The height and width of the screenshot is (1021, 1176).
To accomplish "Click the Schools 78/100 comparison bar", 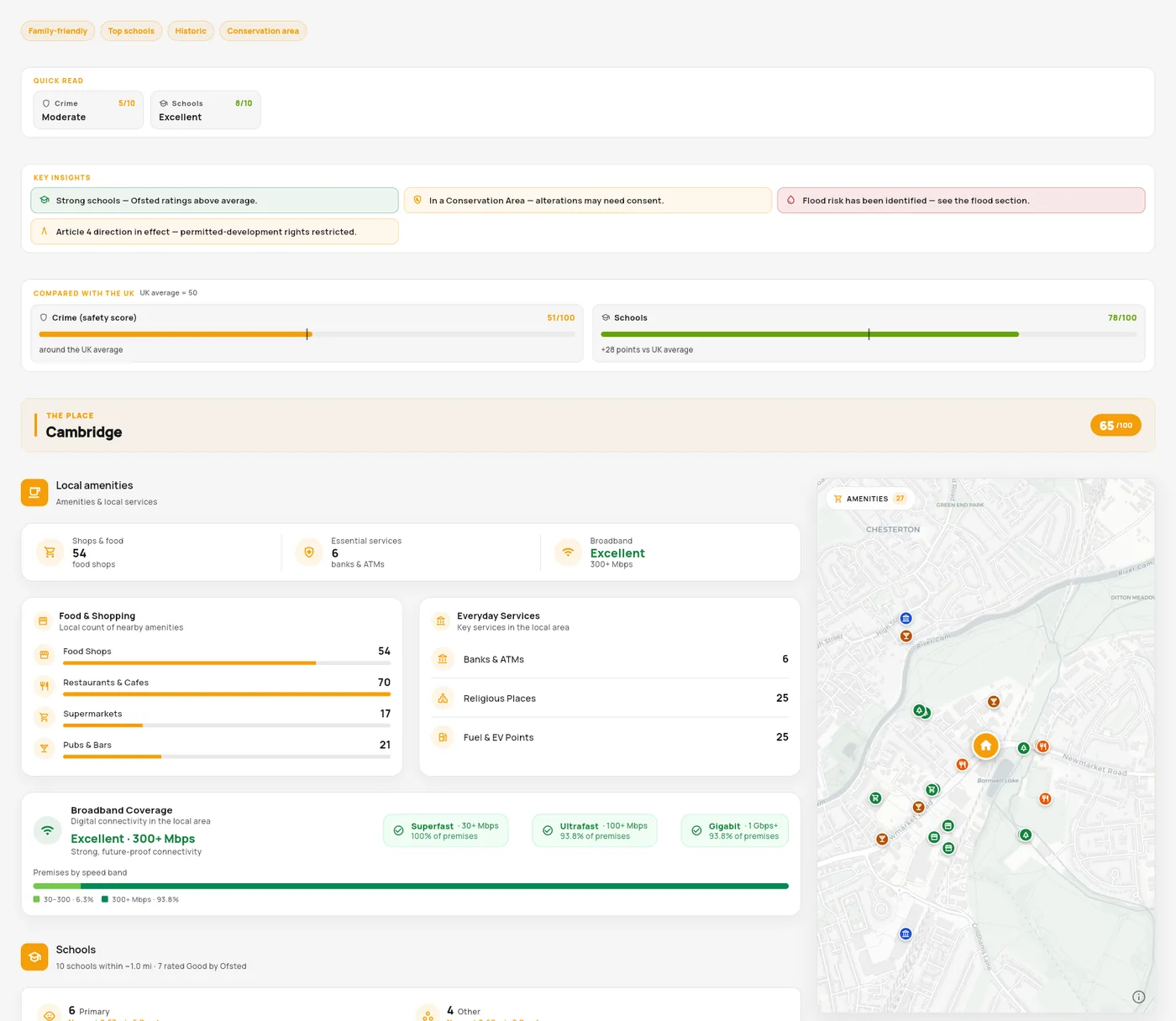I will point(869,334).
